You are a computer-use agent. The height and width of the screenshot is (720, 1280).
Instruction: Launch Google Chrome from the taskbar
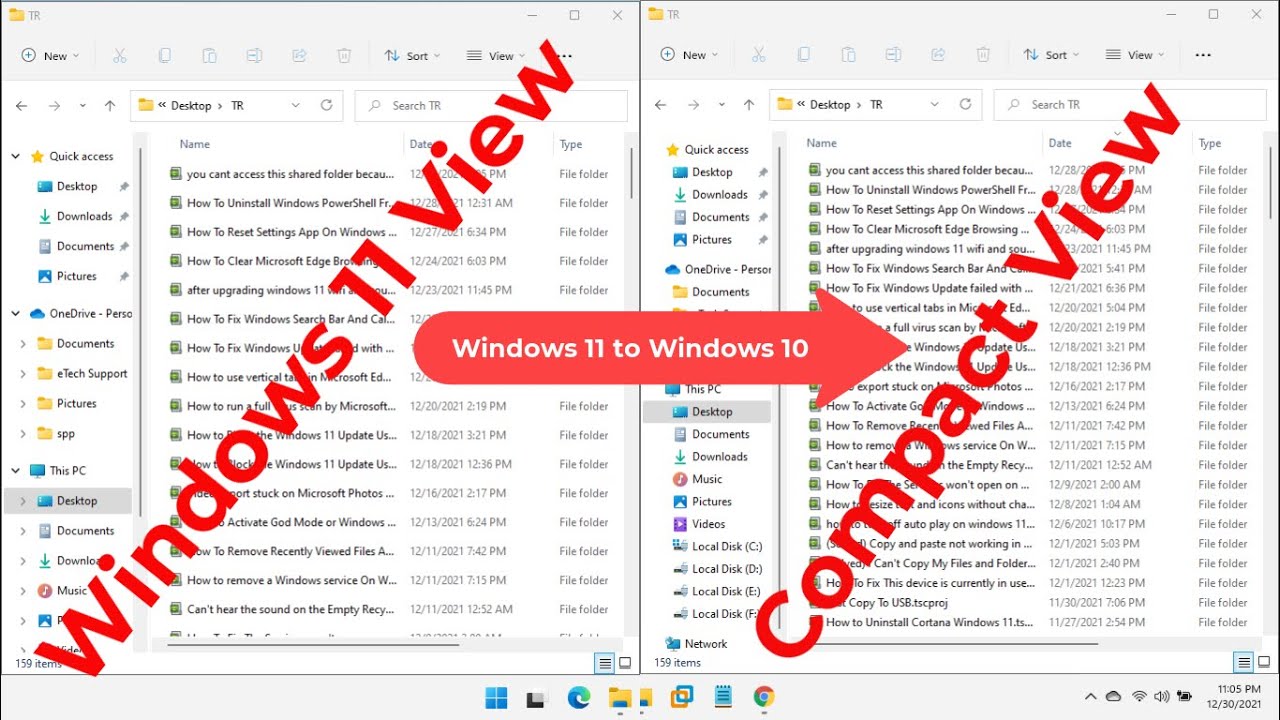764,697
